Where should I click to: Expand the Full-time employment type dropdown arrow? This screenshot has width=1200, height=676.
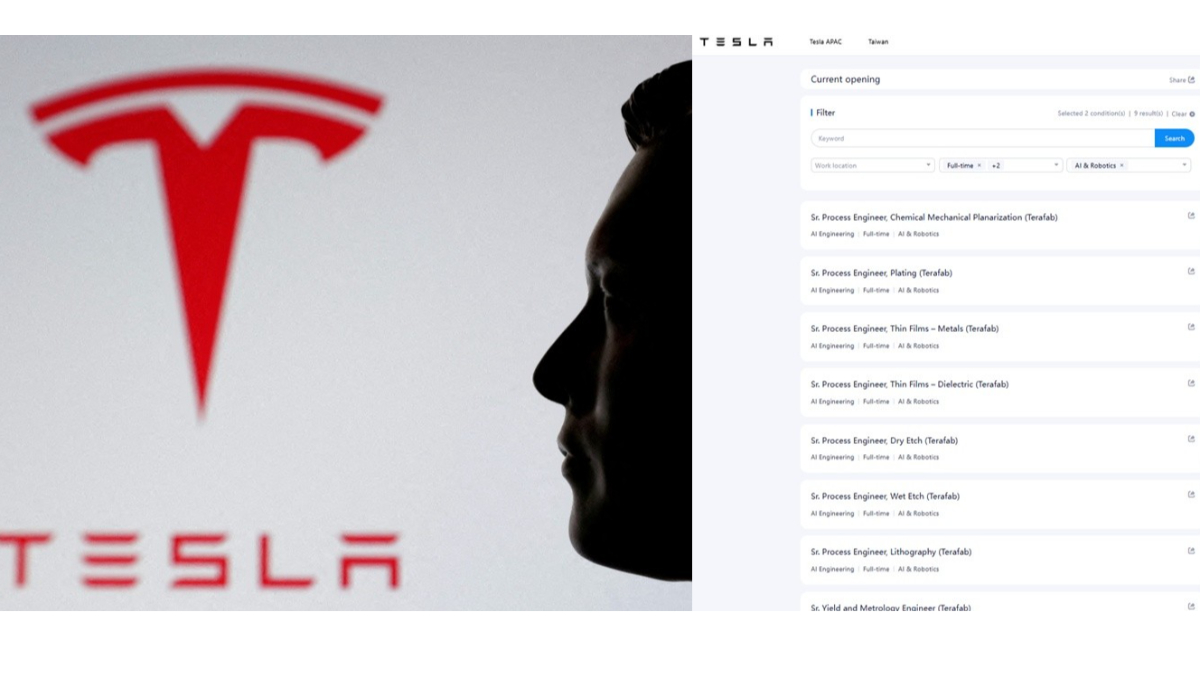(1056, 165)
